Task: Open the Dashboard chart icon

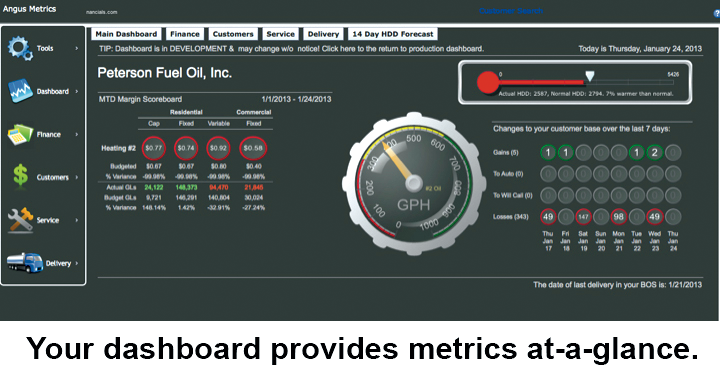Action: [20, 91]
